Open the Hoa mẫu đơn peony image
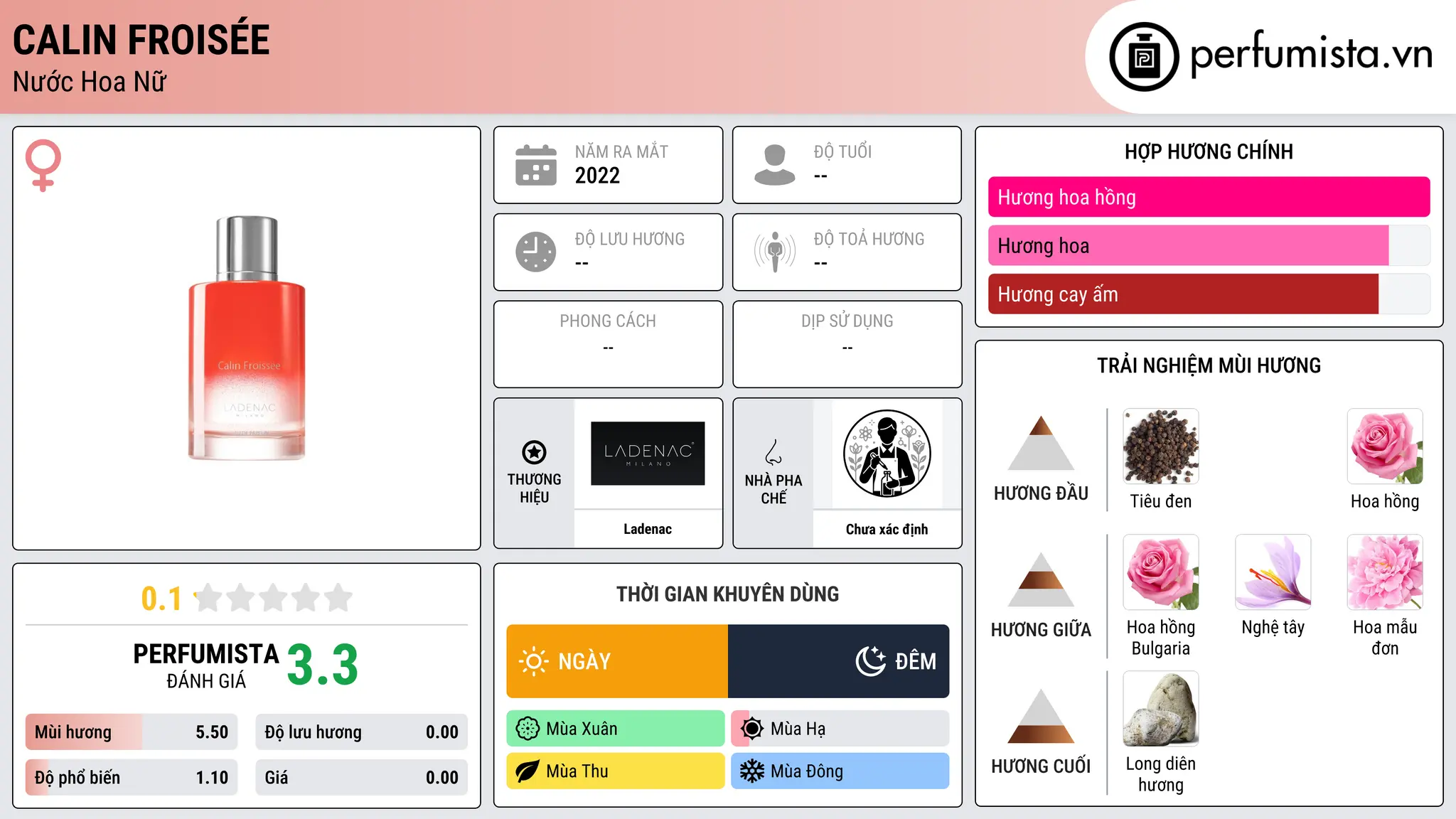The width and height of the screenshot is (1456, 819). [1385, 572]
